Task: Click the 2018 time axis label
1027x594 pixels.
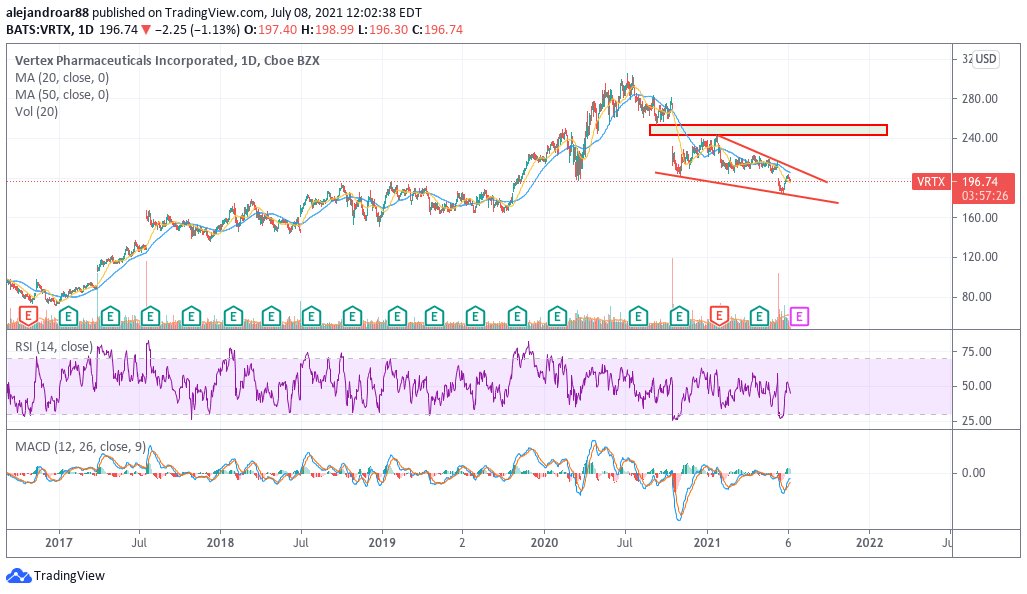Action: point(220,542)
